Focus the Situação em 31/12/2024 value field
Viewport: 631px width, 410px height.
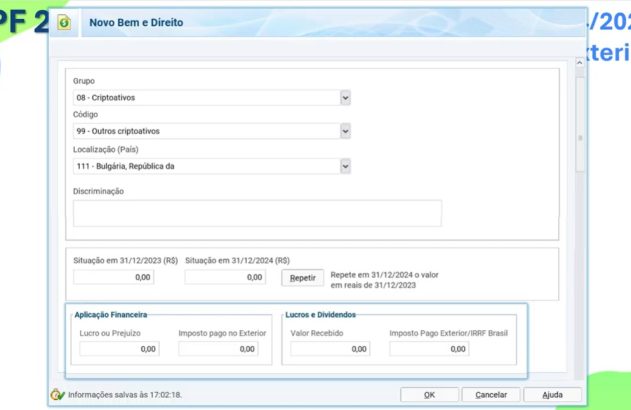[225, 277]
